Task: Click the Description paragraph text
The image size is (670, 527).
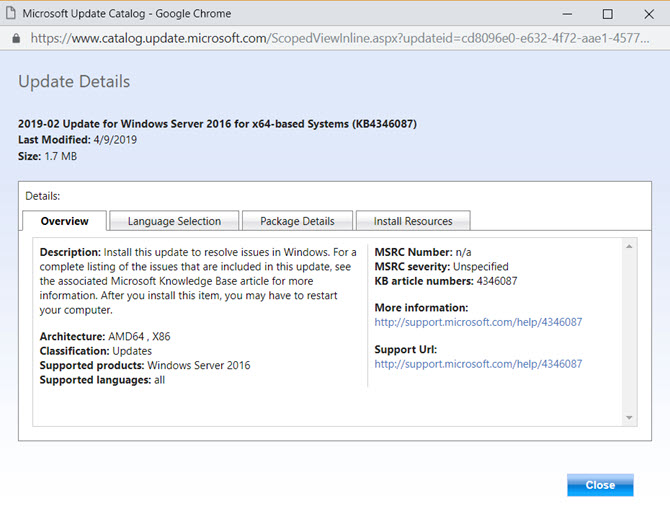Action: pyautogui.click(x=198, y=281)
